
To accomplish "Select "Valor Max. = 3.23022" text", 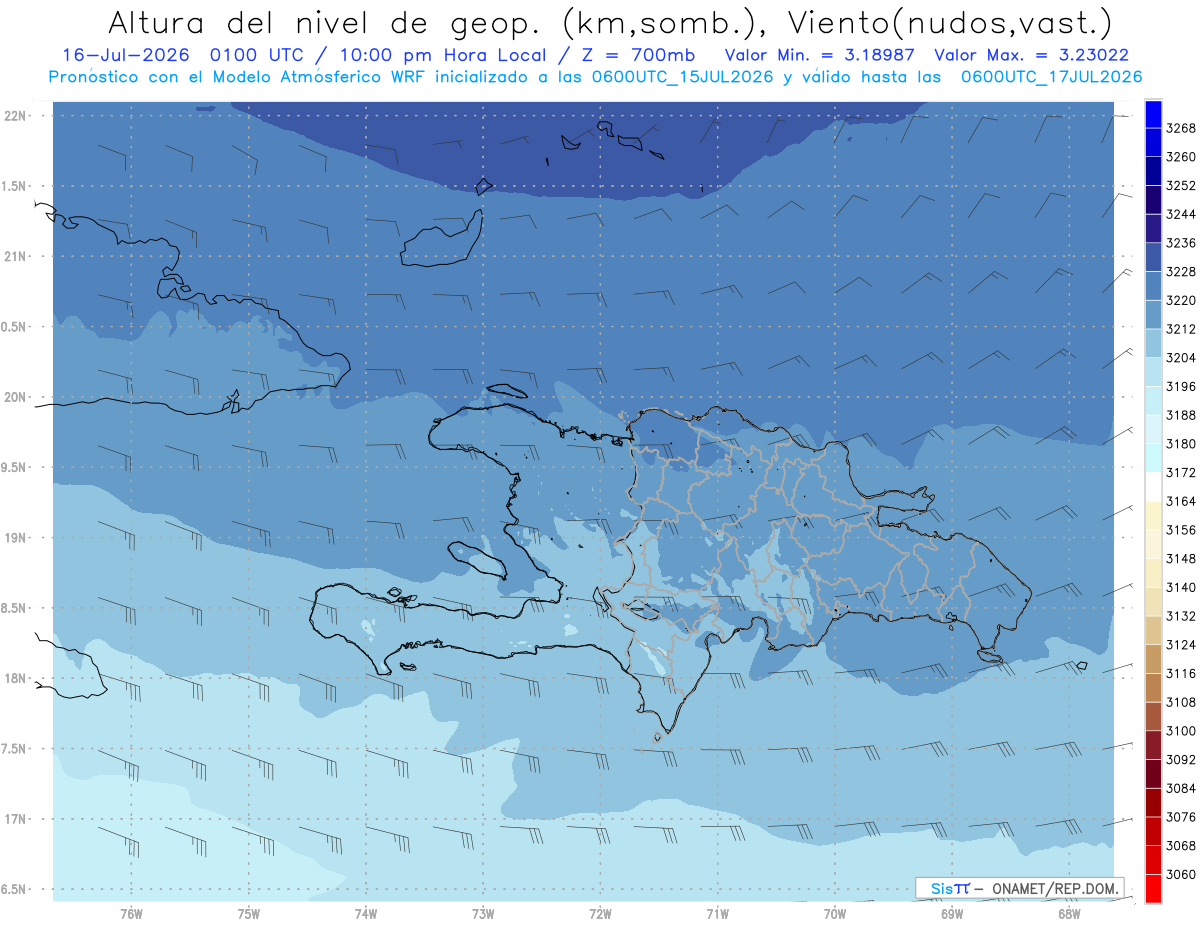I will tap(1031, 55).
